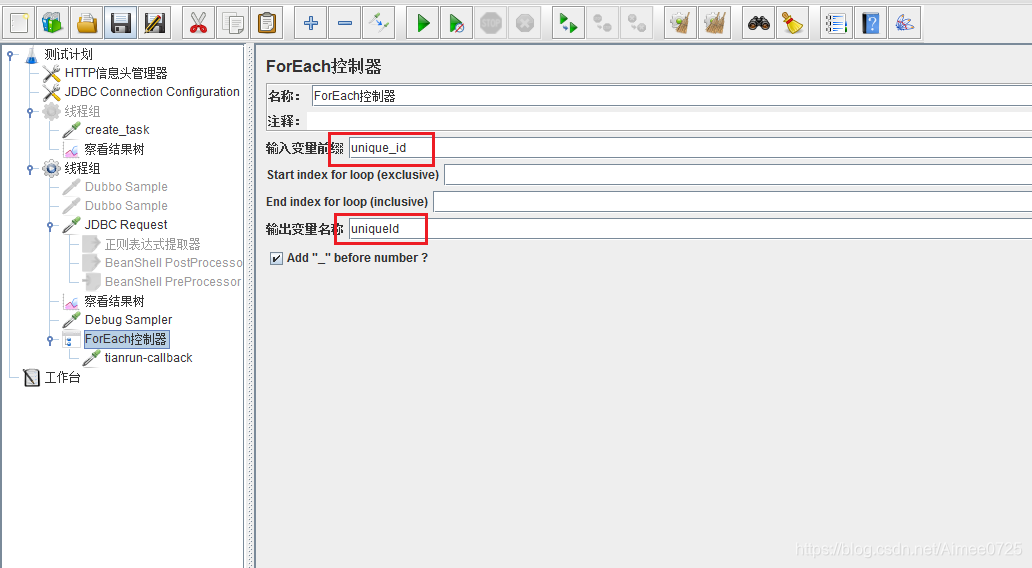Select BeanShell PreProcessor in tree
This screenshot has width=1032, height=568.
click(173, 282)
